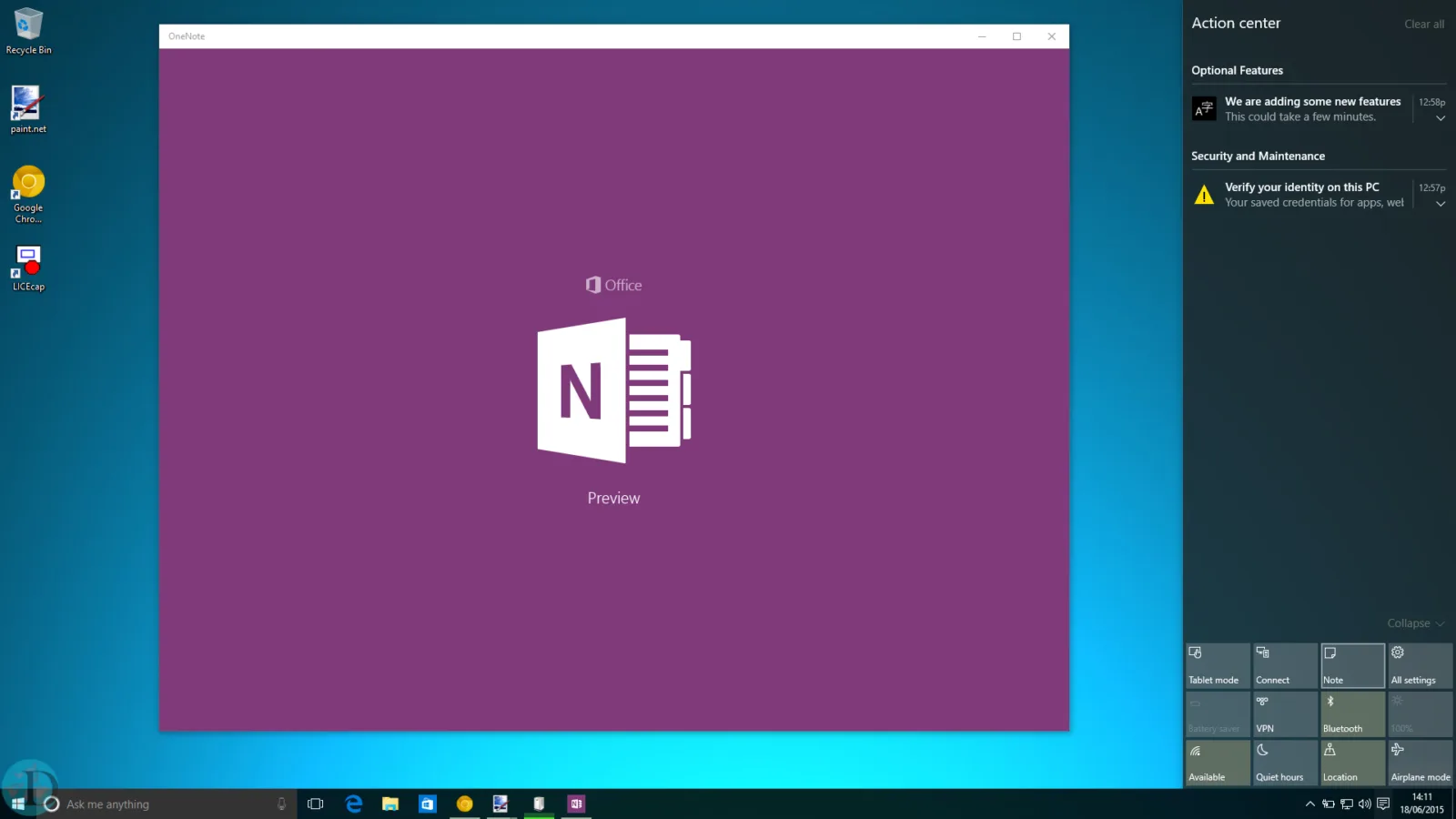Click the Optional Features group header

coord(1238,70)
